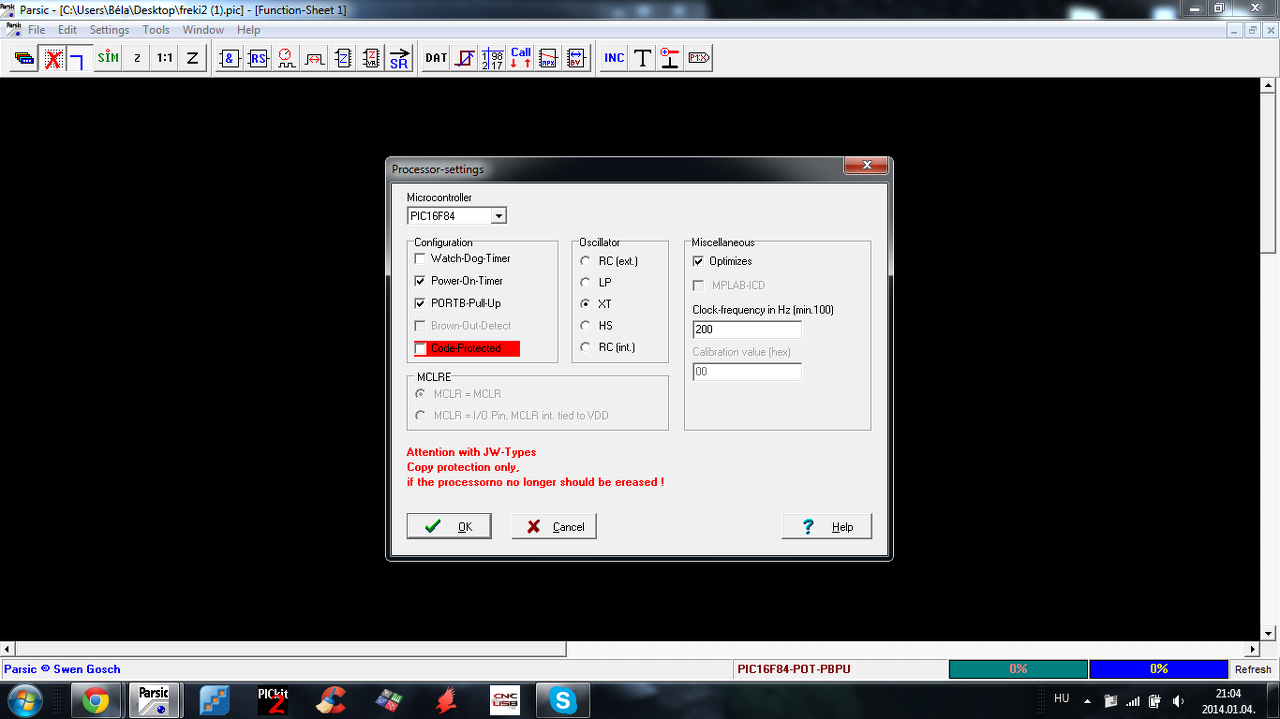Screen dimensions: 1280x719
Task: Close the Processor-settings dialog
Action: click(x=866, y=165)
